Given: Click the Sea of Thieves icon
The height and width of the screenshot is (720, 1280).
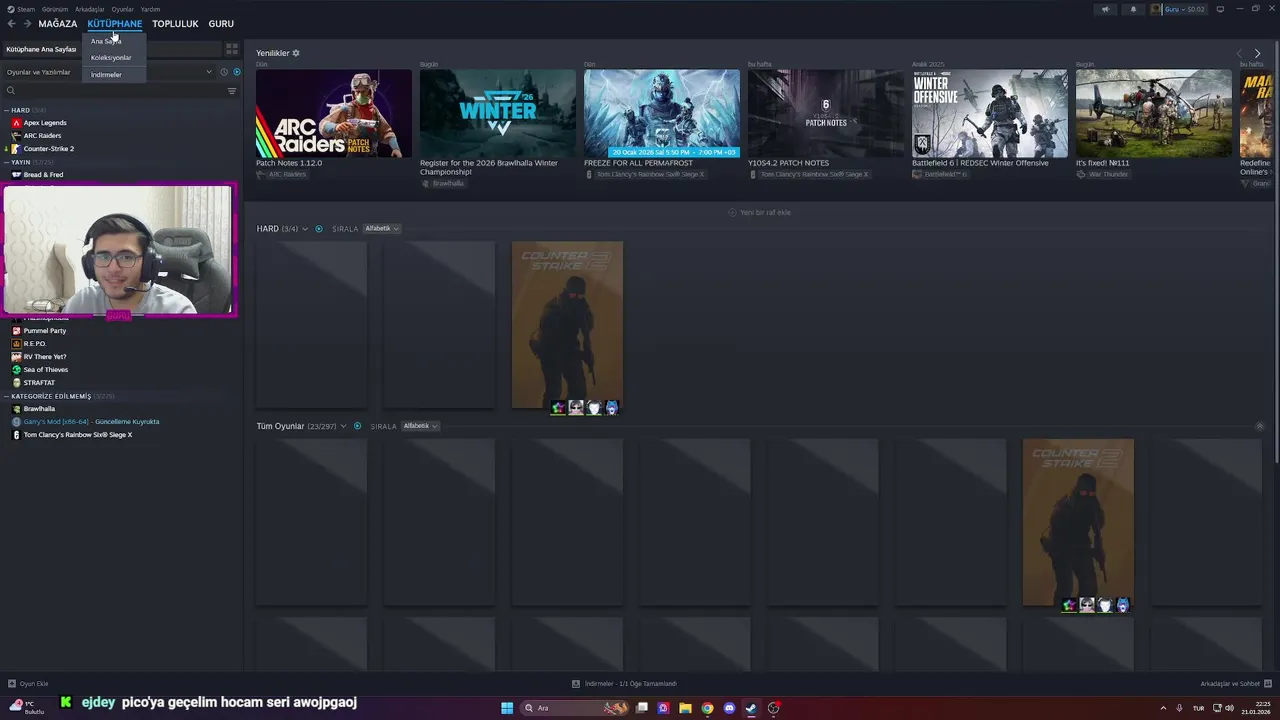Looking at the screenshot, I should tap(16, 370).
